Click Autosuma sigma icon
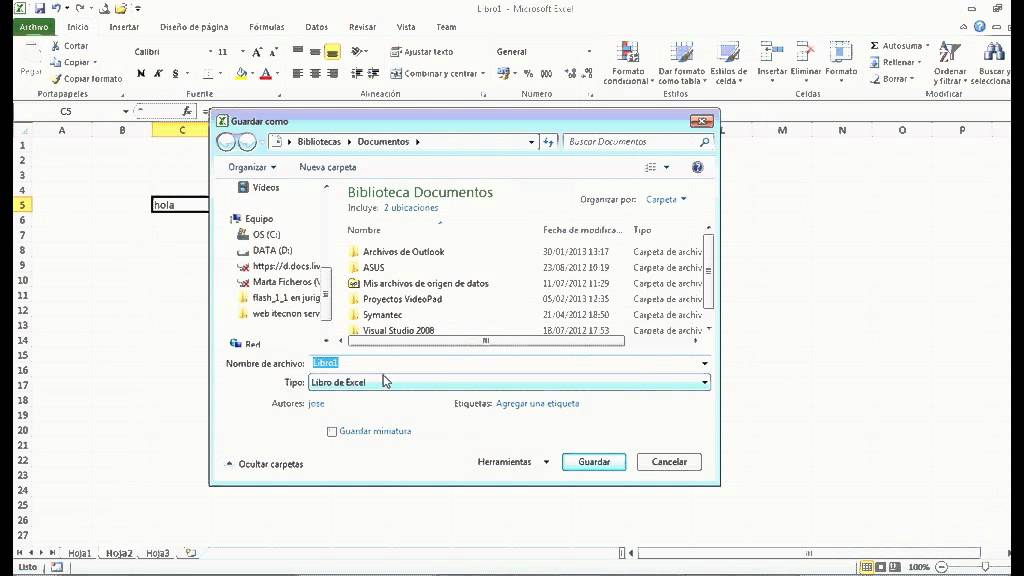 point(874,46)
